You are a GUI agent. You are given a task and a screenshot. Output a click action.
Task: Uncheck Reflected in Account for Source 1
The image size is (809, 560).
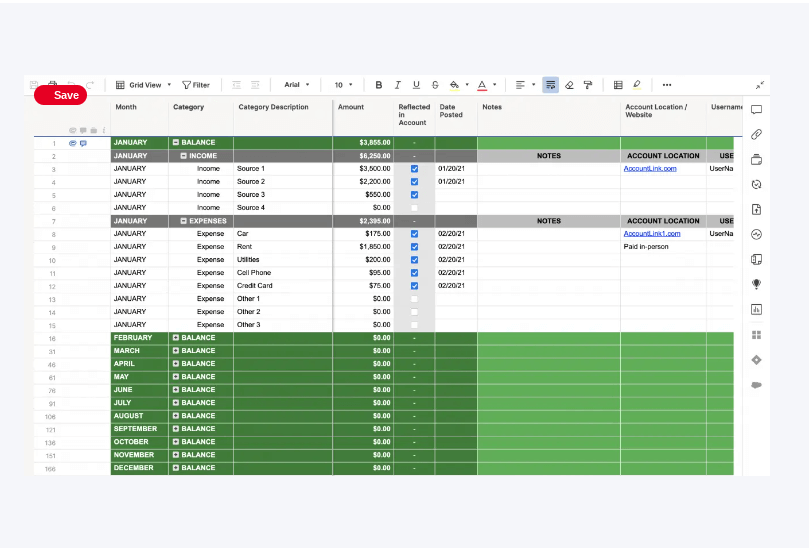(x=414, y=169)
